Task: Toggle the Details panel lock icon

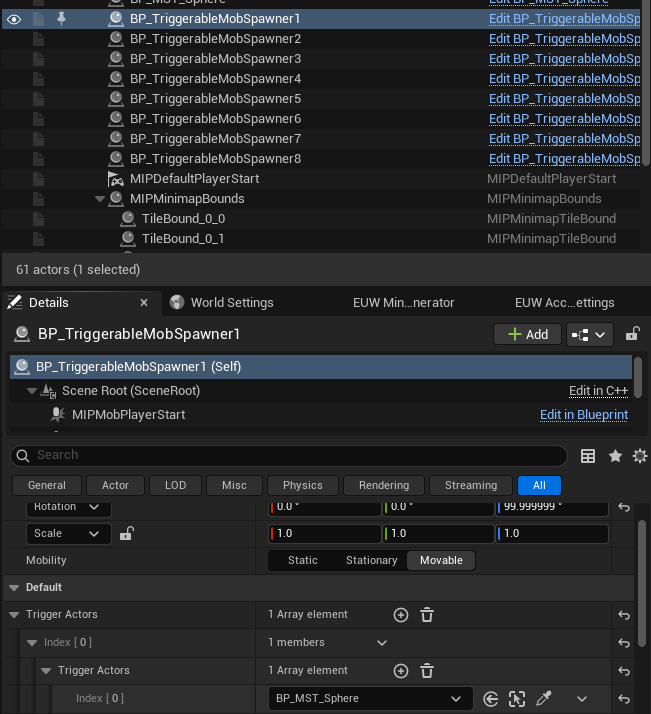Action: point(633,334)
